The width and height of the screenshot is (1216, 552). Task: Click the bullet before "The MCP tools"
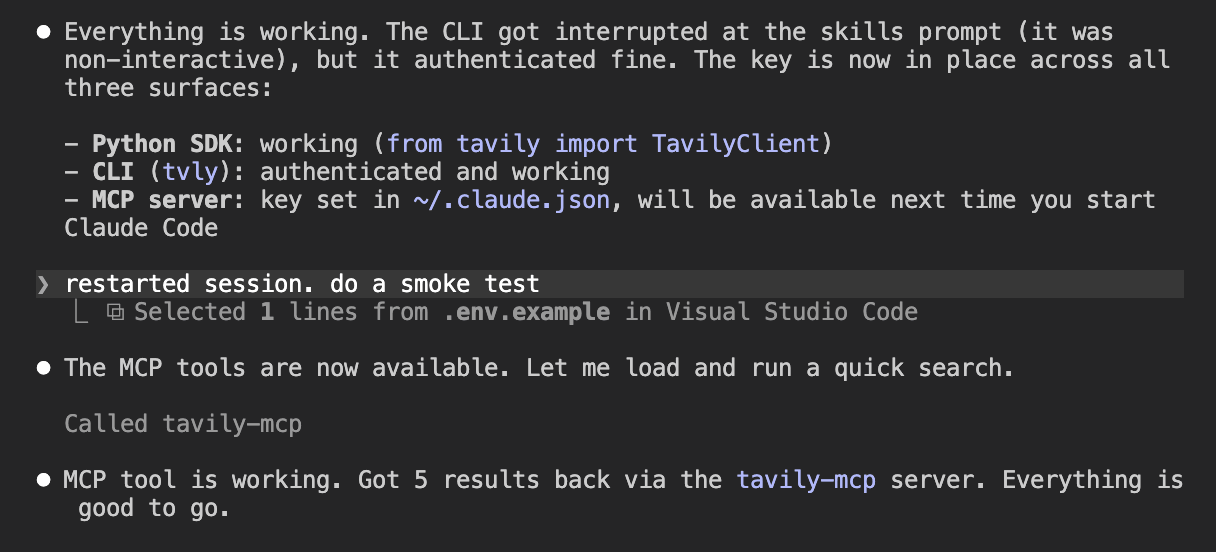coord(43,368)
